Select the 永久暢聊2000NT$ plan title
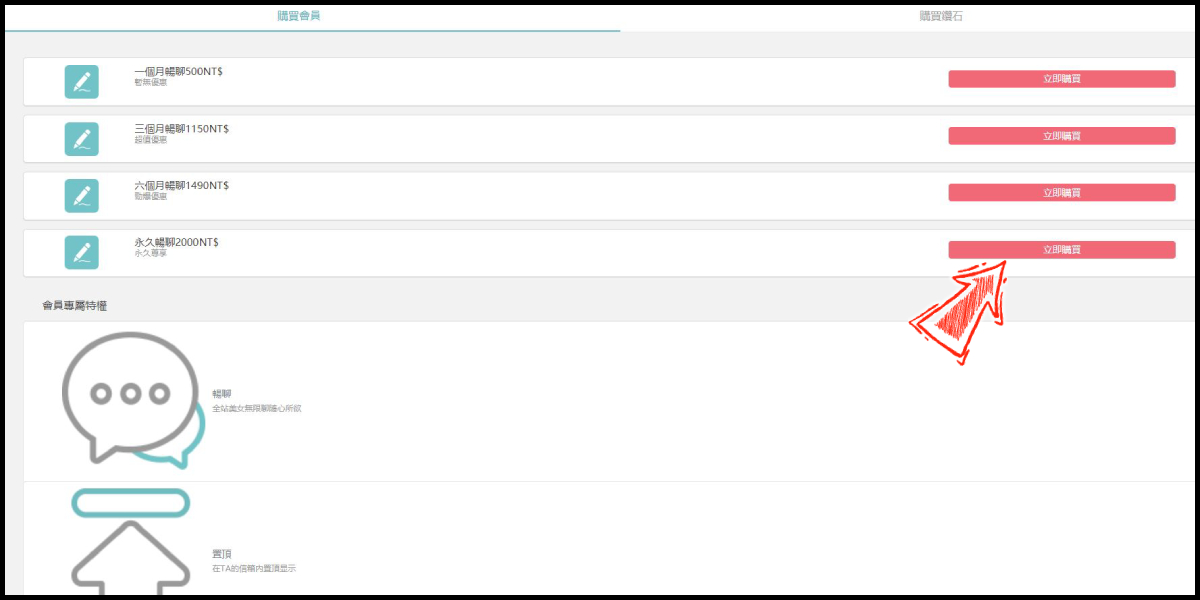Image resolution: width=1200 pixels, height=600 pixels. (176, 243)
